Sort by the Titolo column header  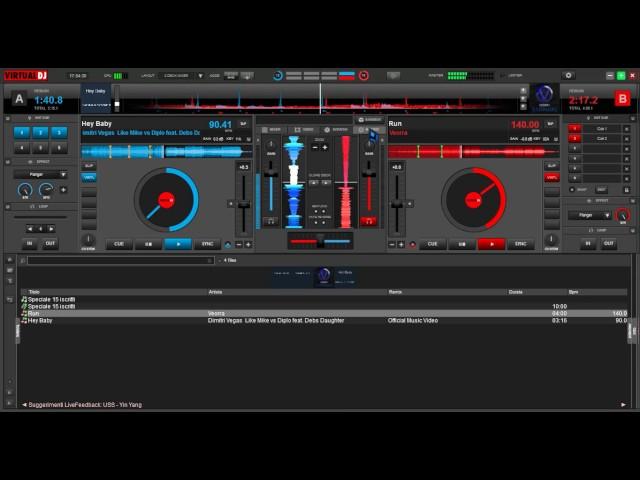34,292
